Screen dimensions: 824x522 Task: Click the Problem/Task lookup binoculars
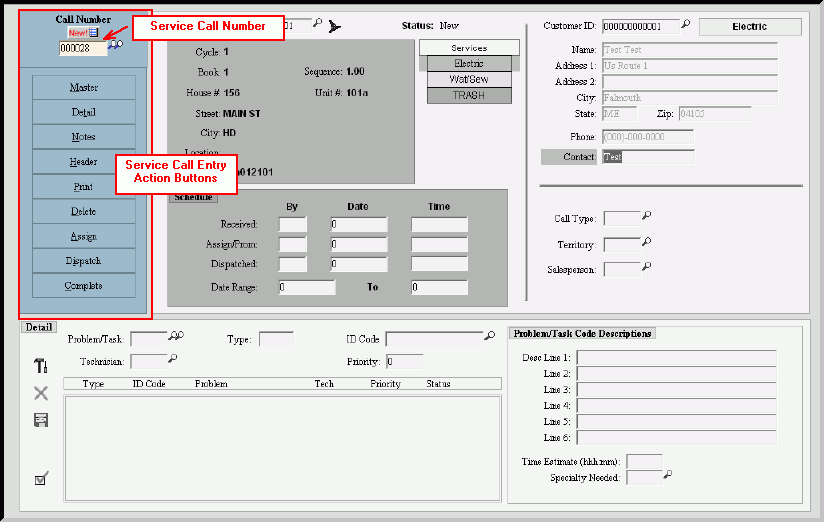(177, 337)
